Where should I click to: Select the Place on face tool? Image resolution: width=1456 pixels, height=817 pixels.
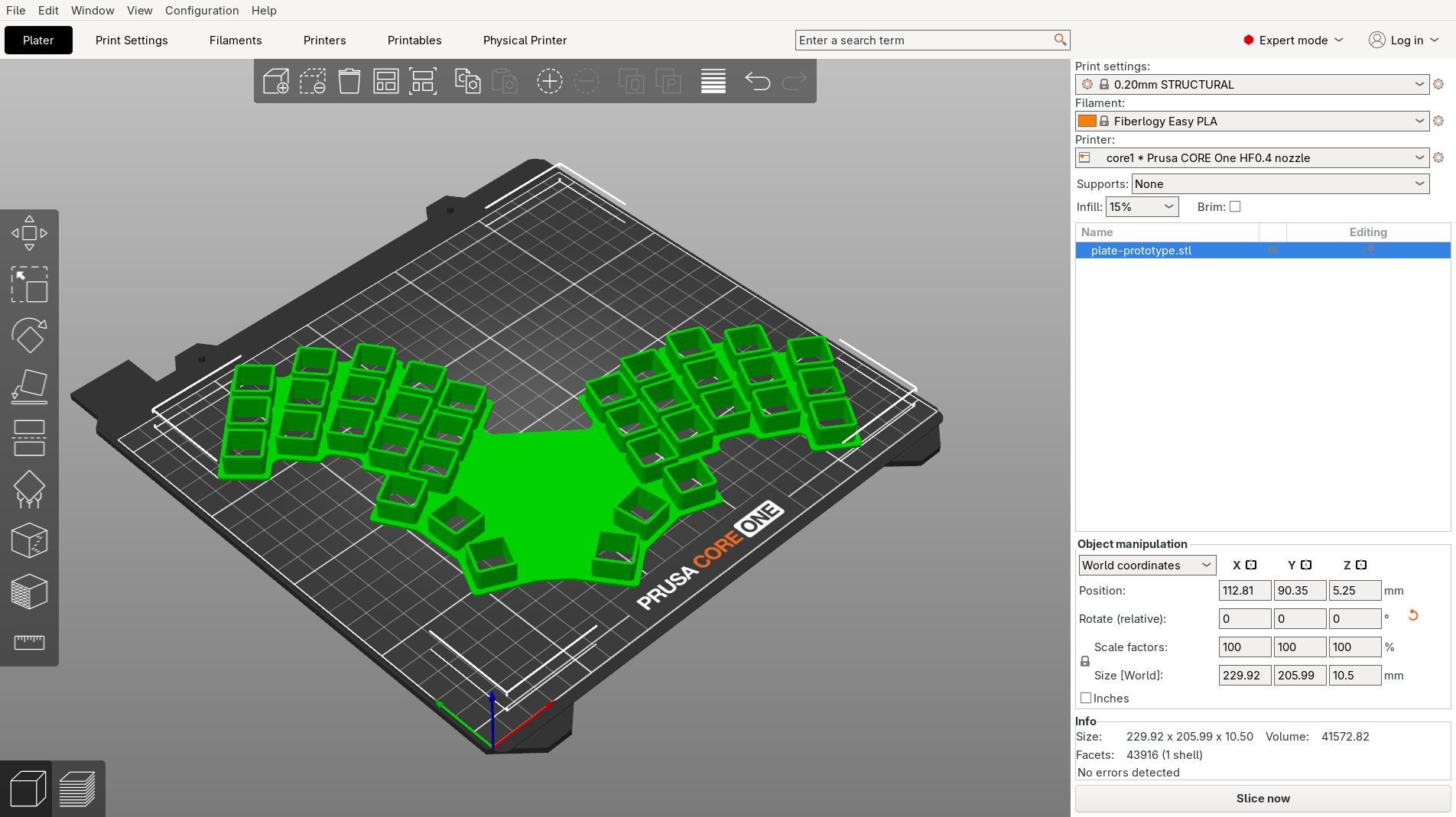tap(29, 387)
